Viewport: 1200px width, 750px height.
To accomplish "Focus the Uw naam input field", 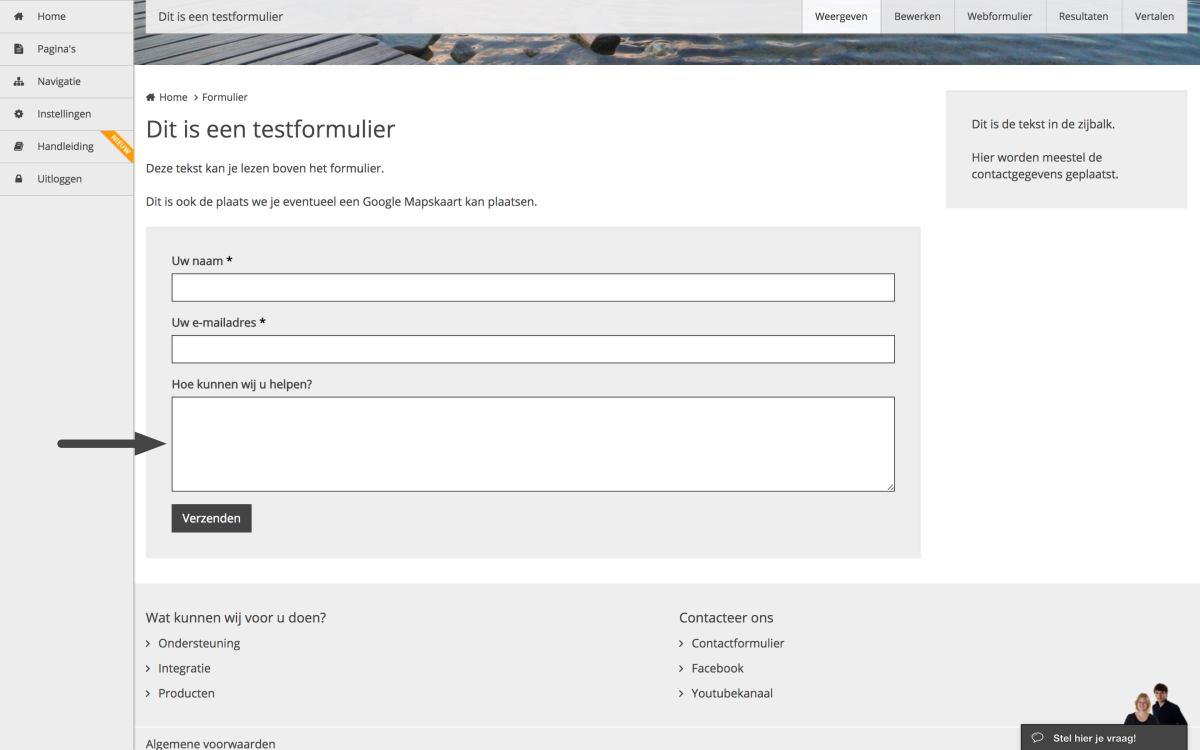I will pos(533,288).
